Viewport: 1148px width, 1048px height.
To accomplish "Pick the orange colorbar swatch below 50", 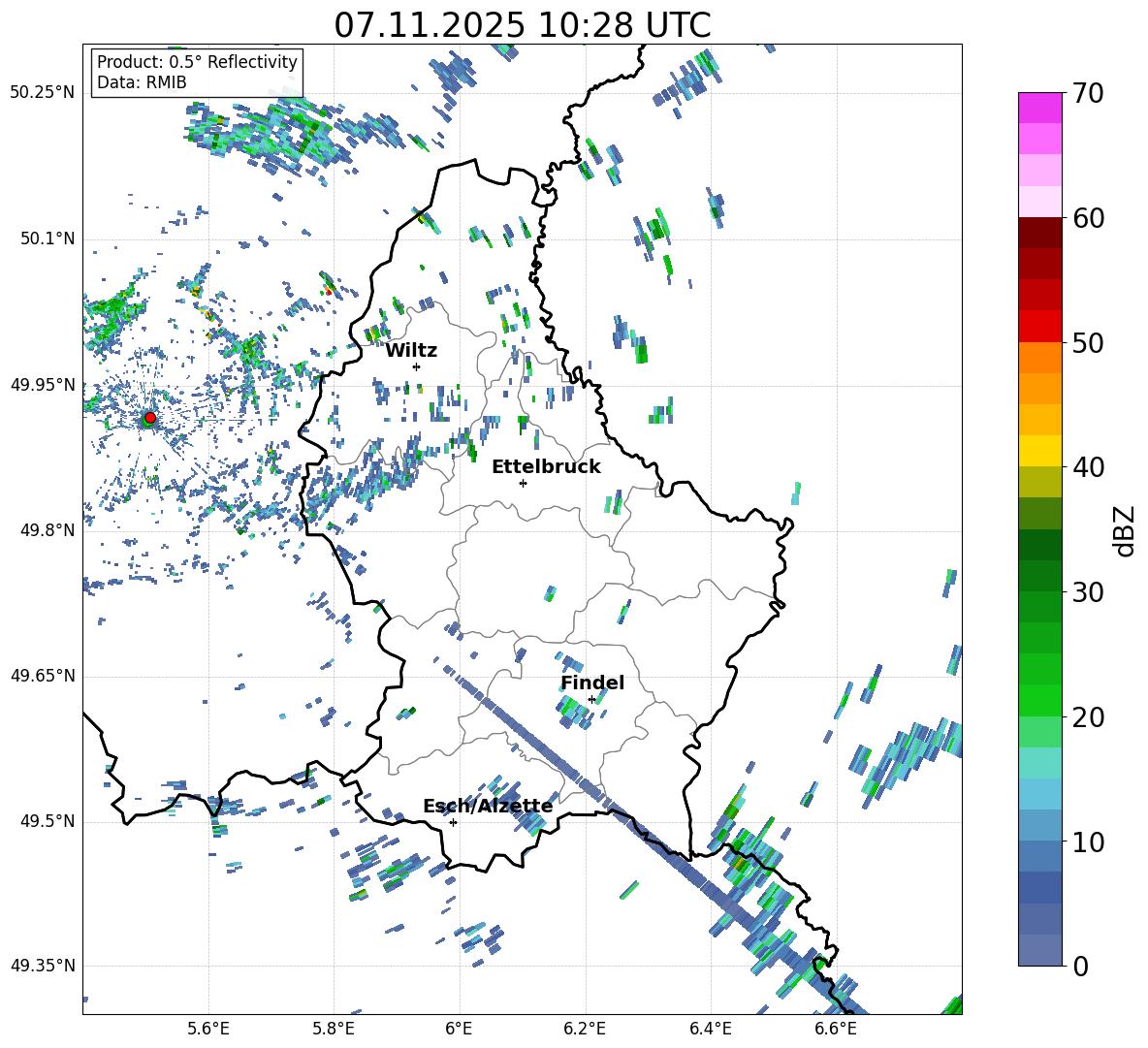I will pos(1039,358).
